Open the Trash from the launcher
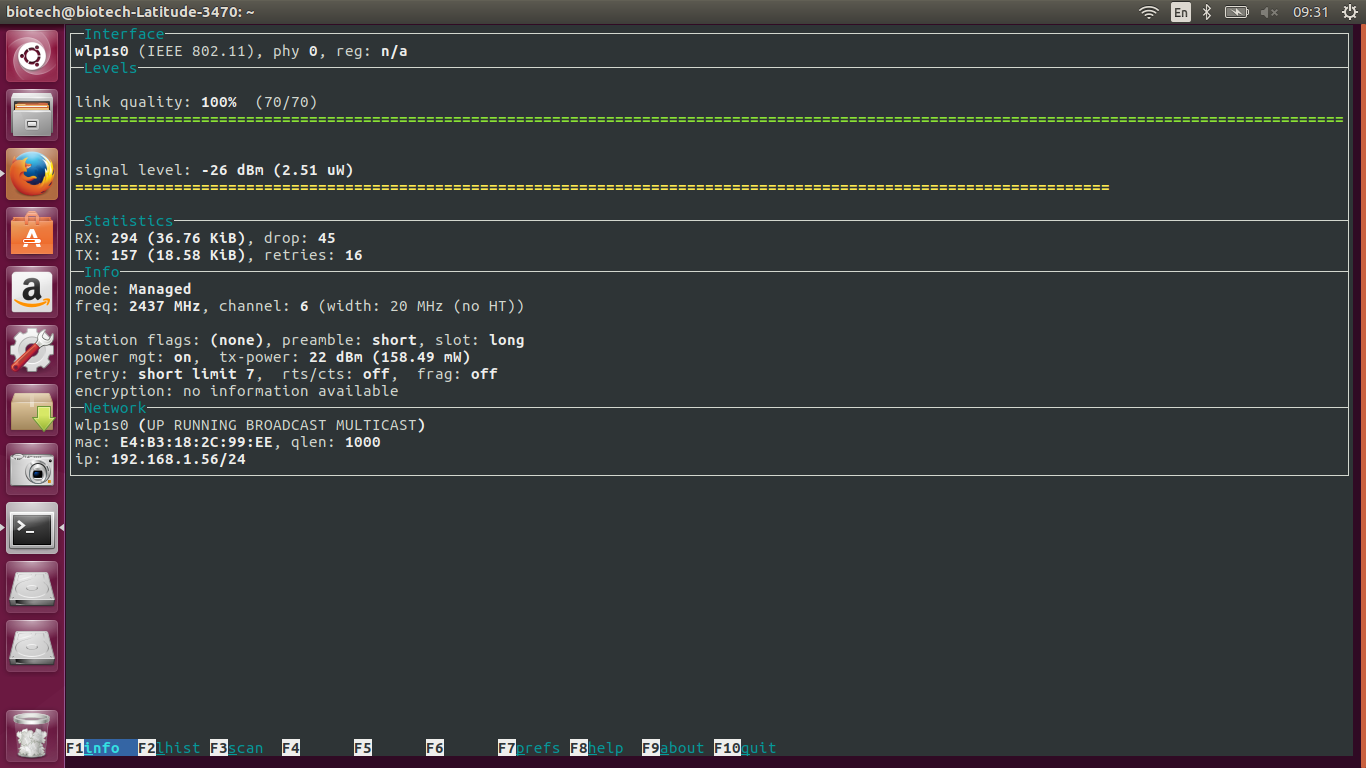The height and width of the screenshot is (768, 1366). point(32,735)
